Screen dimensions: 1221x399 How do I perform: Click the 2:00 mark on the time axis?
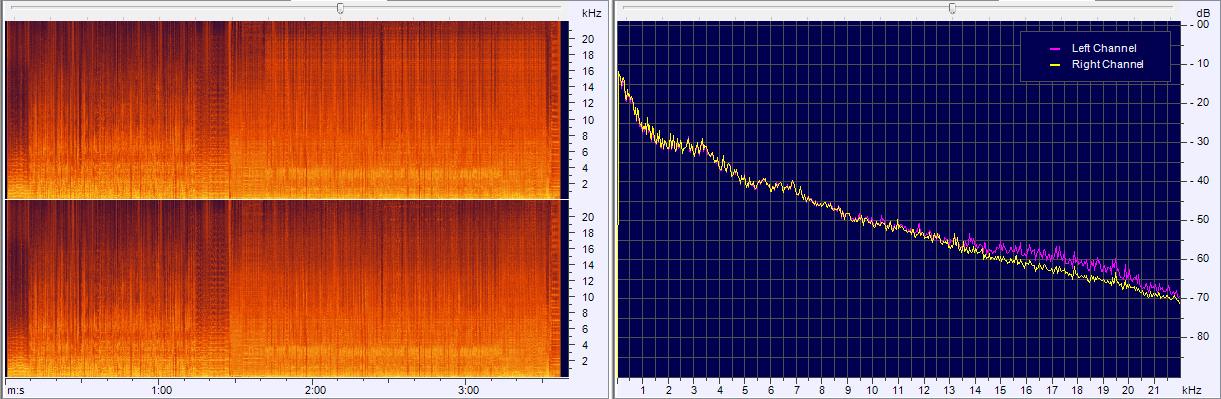pyautogui.click(x=314, y=390)
